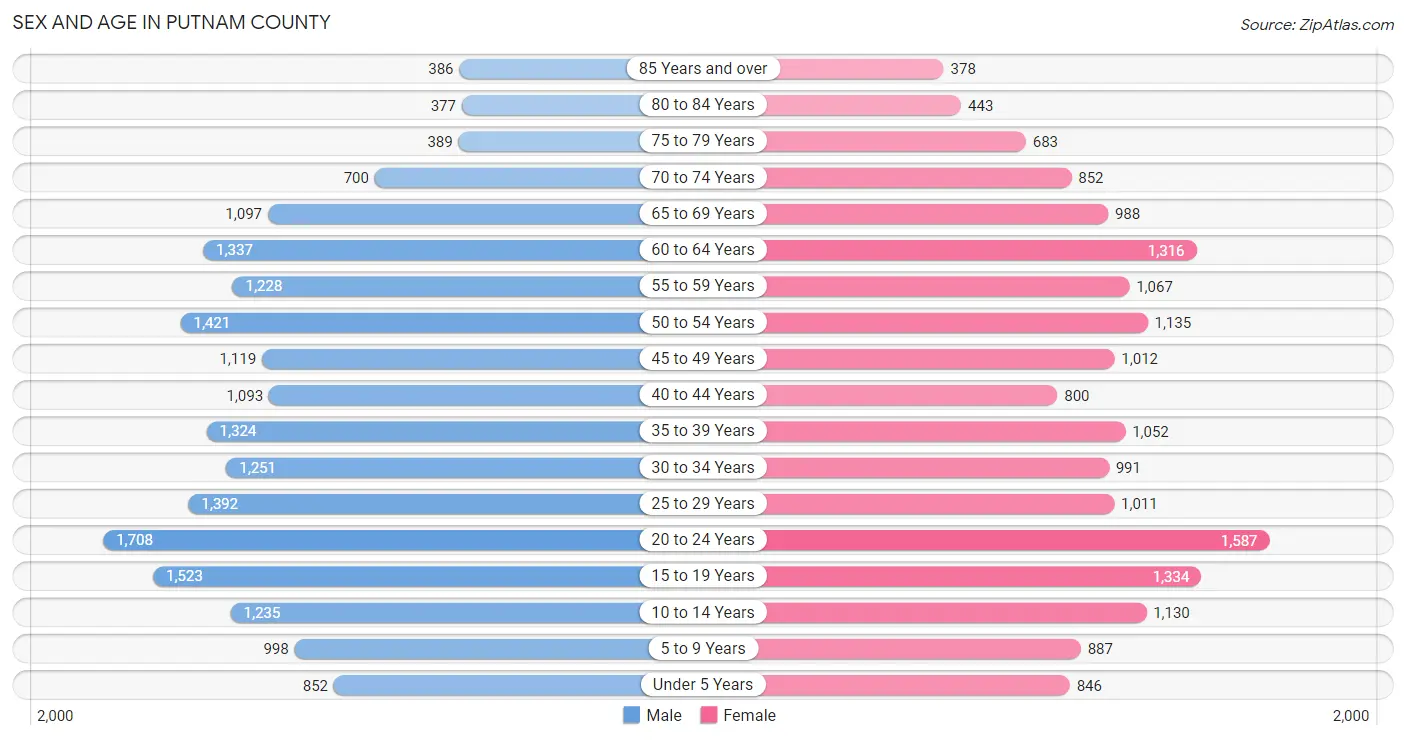Click the blue Male legend swatch
This screenshot has width=1406, height=740.
631,715
